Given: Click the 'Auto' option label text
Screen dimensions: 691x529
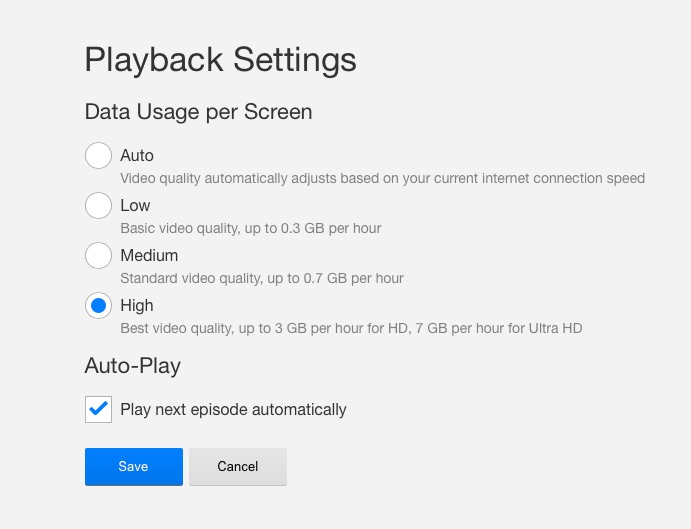Looking at the screenshot, I should [x=137, y=155].
